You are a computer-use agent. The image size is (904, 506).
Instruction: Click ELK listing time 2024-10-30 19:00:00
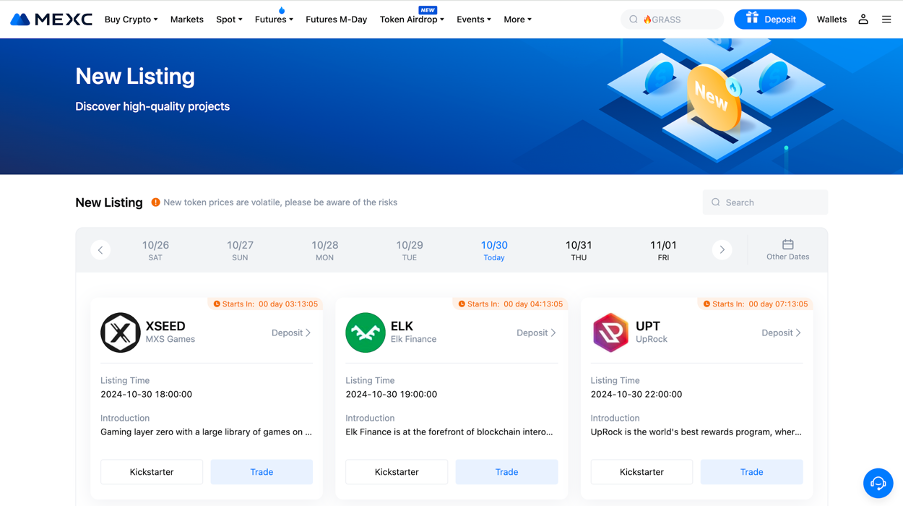point(391,394)
